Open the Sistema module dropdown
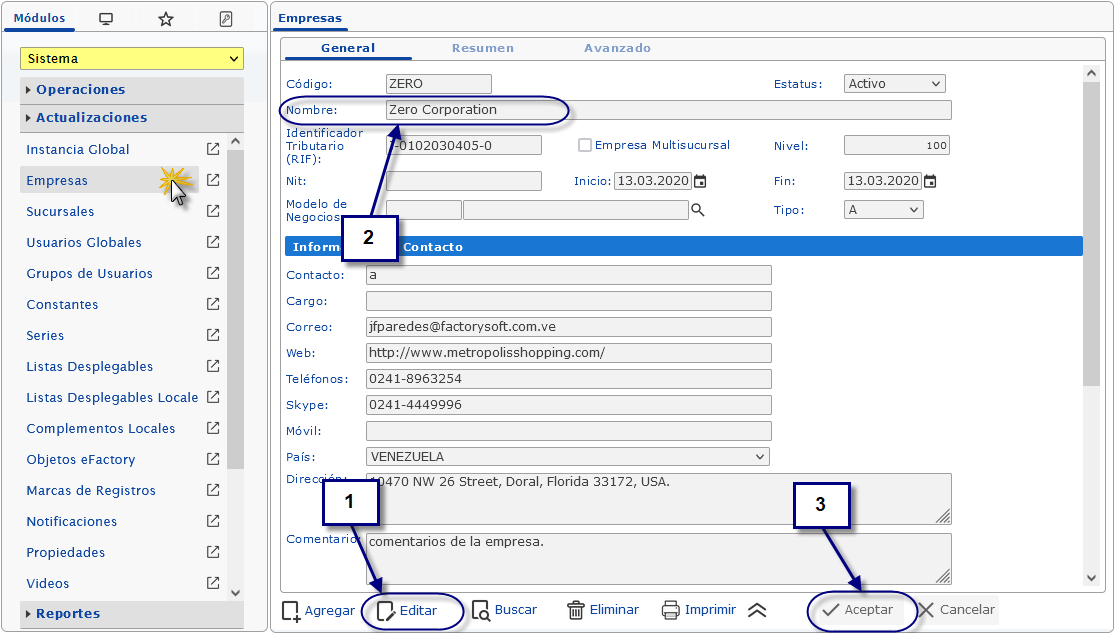The height and width of the screenshot is (633, 1115). coord(131,59)
